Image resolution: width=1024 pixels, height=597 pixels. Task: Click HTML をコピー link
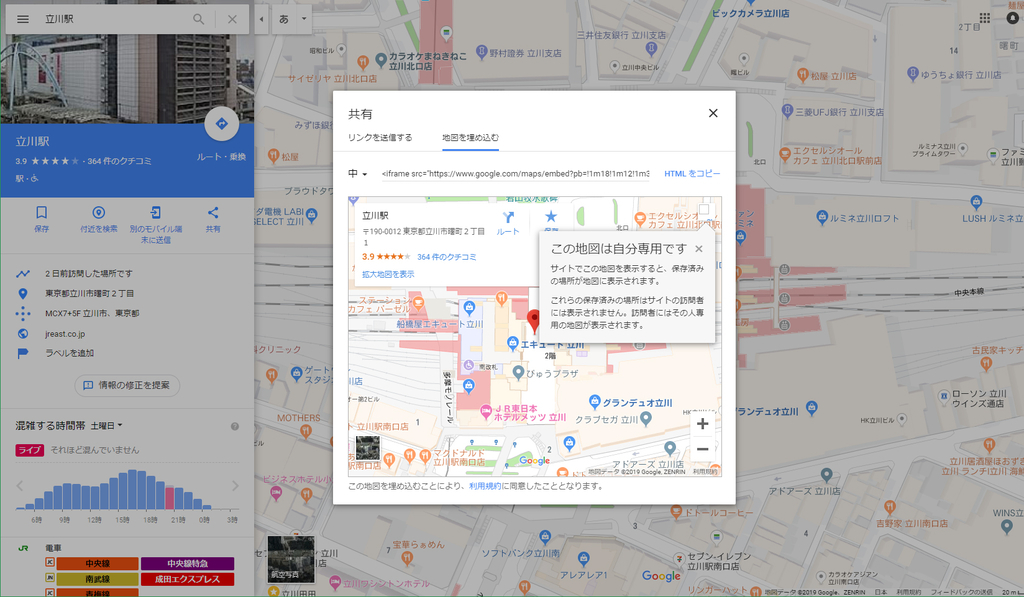(x=692, y=174)
